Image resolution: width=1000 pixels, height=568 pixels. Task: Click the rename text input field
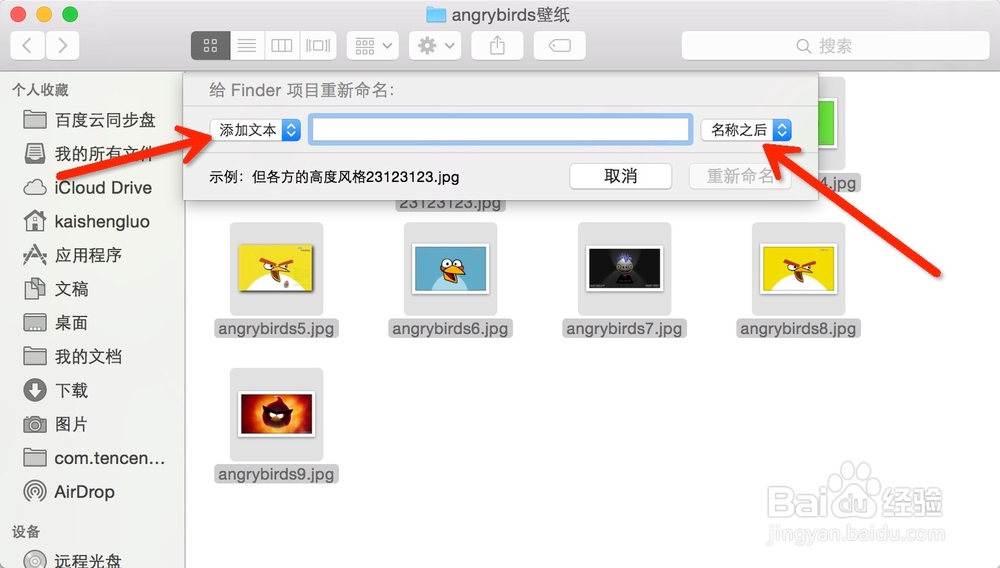tap(501, 129)
